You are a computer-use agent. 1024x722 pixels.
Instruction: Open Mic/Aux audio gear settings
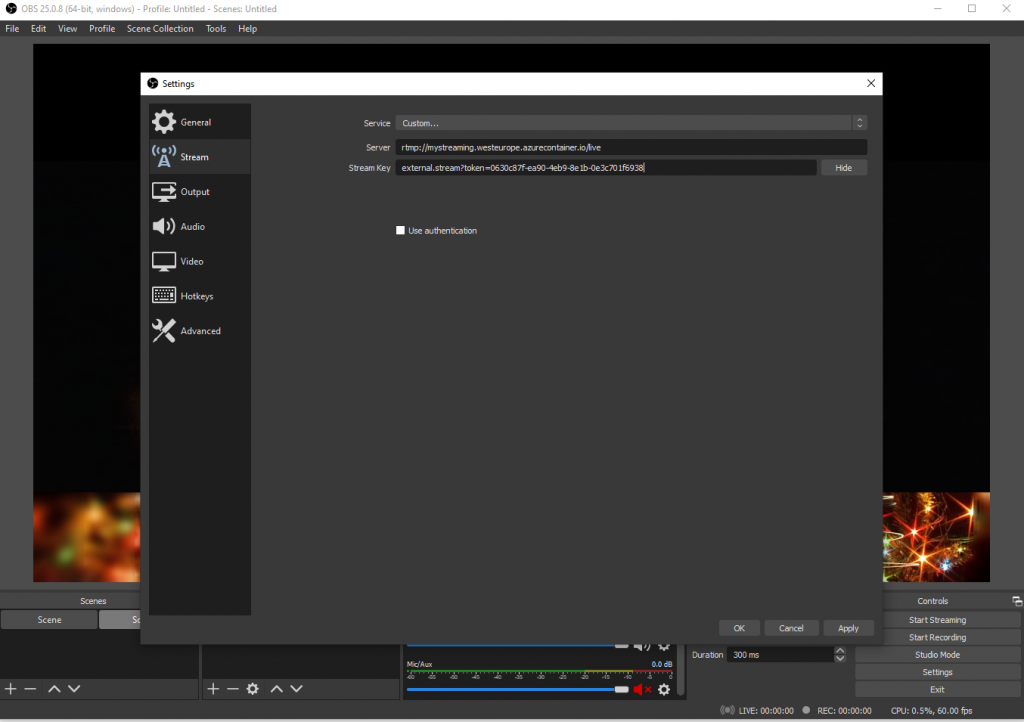coord(664,689)
